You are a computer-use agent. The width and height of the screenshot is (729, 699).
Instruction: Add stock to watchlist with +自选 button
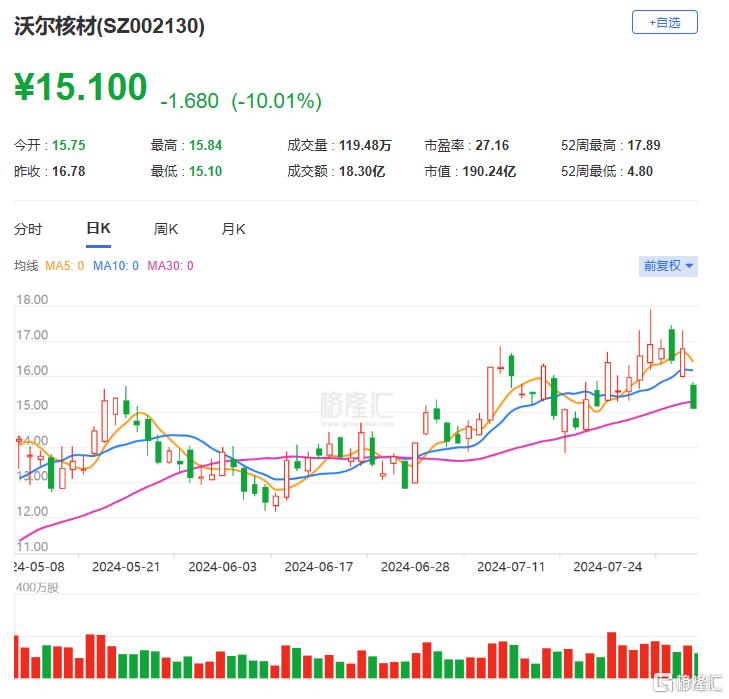pyautogui.click(x=664, y=22)
